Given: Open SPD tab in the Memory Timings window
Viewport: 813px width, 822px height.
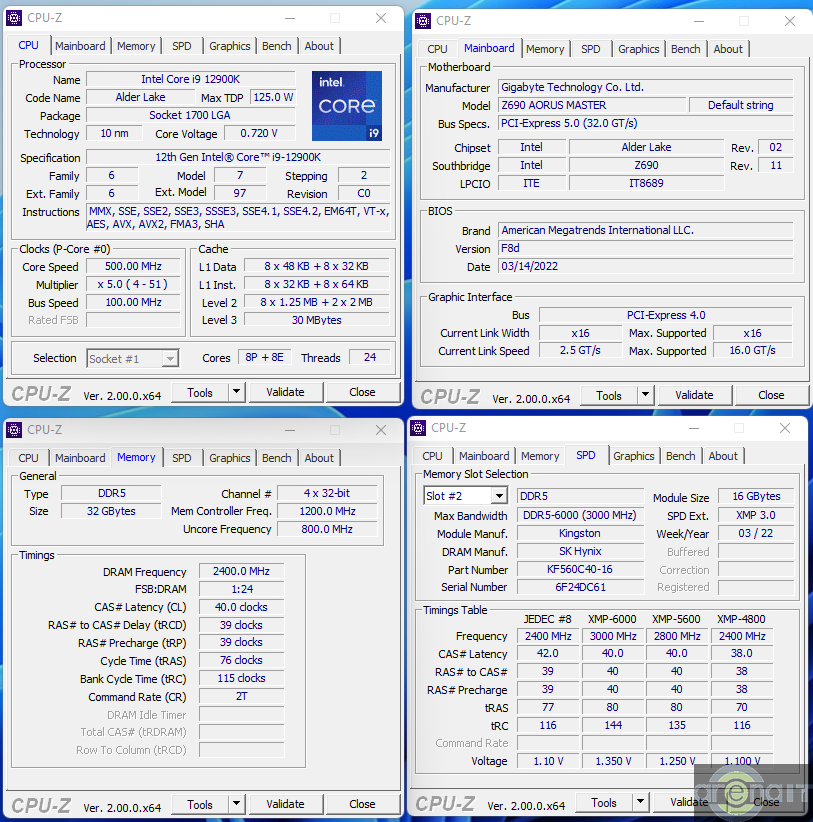Looking at the screenshot, I should pyautogui.click(x=181, y=458).
